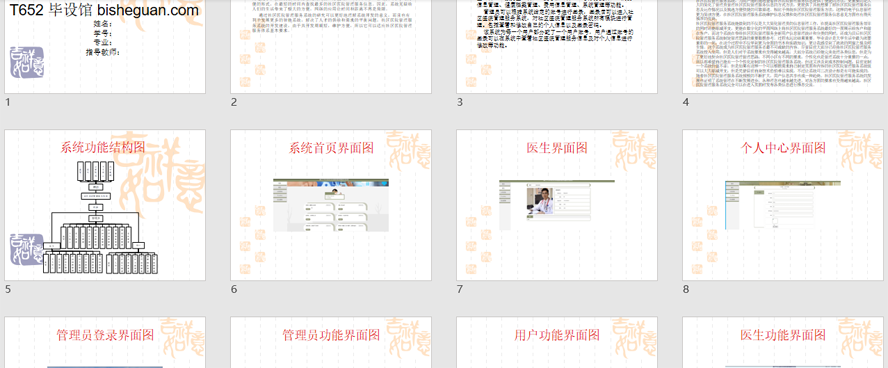Select the text slide thumbnail numbered 3
This screenshot has height=368, width=888.
(x=557, y=46)
